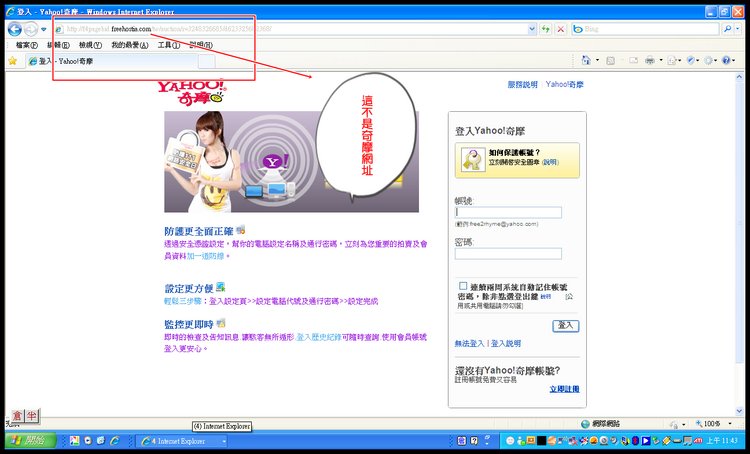Viewport: 750px width, 454px height.
Task: Click the magnifier Search icon
Action: 728,29
